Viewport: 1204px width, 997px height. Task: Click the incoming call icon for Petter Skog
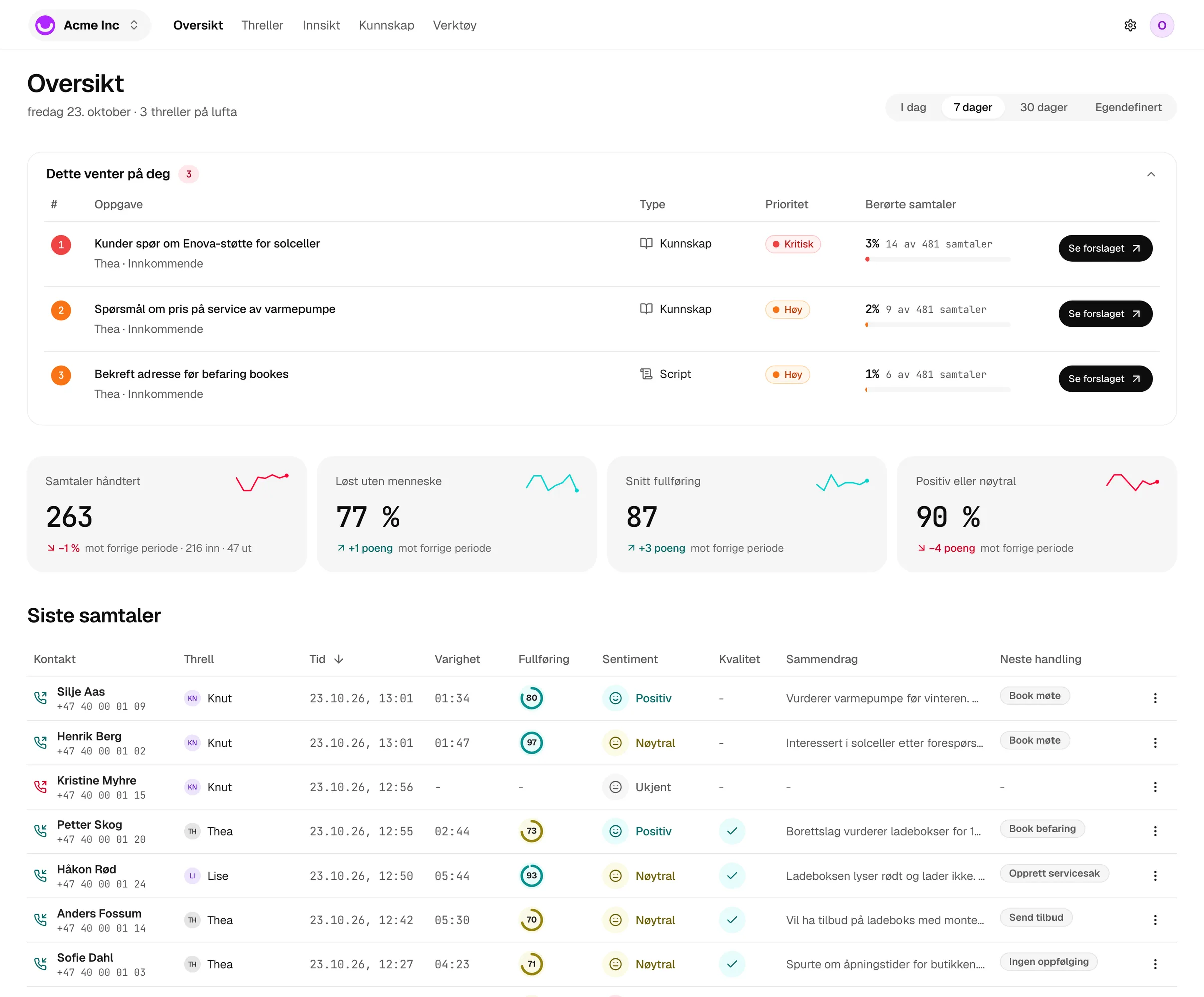(40, 831)
